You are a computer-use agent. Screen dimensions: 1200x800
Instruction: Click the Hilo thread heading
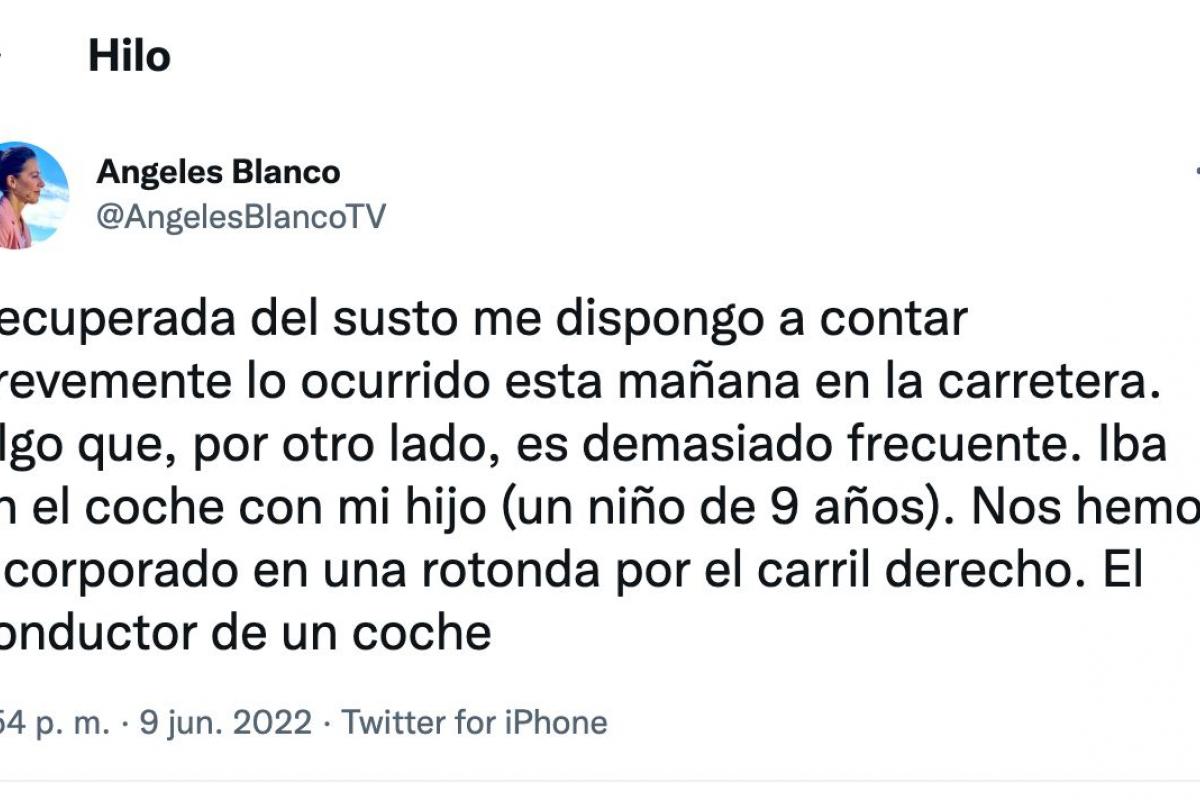pyautogui.click(x=129, y=57)
